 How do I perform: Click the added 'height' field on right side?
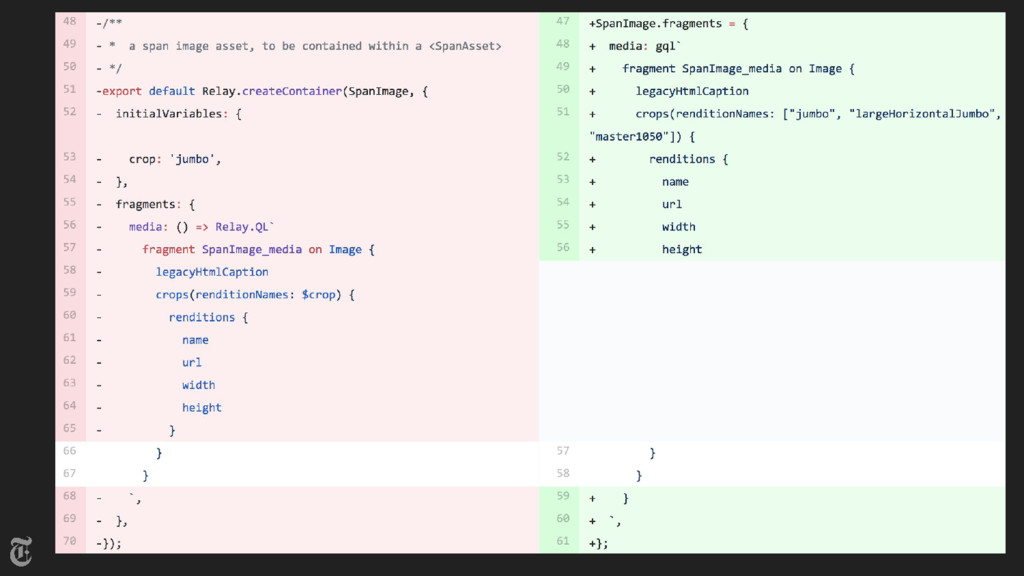pos(682,249)
